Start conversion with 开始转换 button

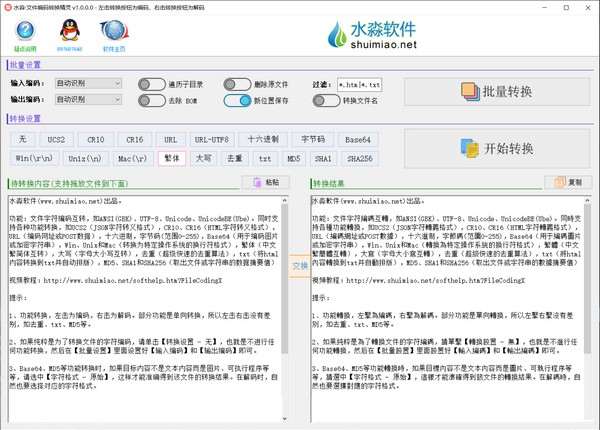click(497, 149)
